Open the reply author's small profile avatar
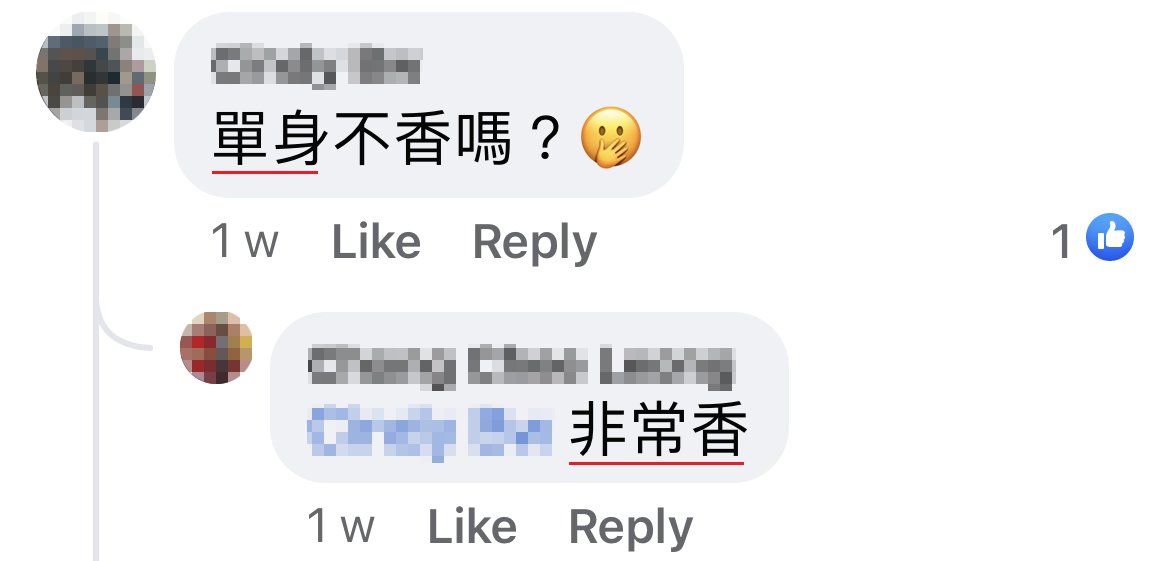 216,348
